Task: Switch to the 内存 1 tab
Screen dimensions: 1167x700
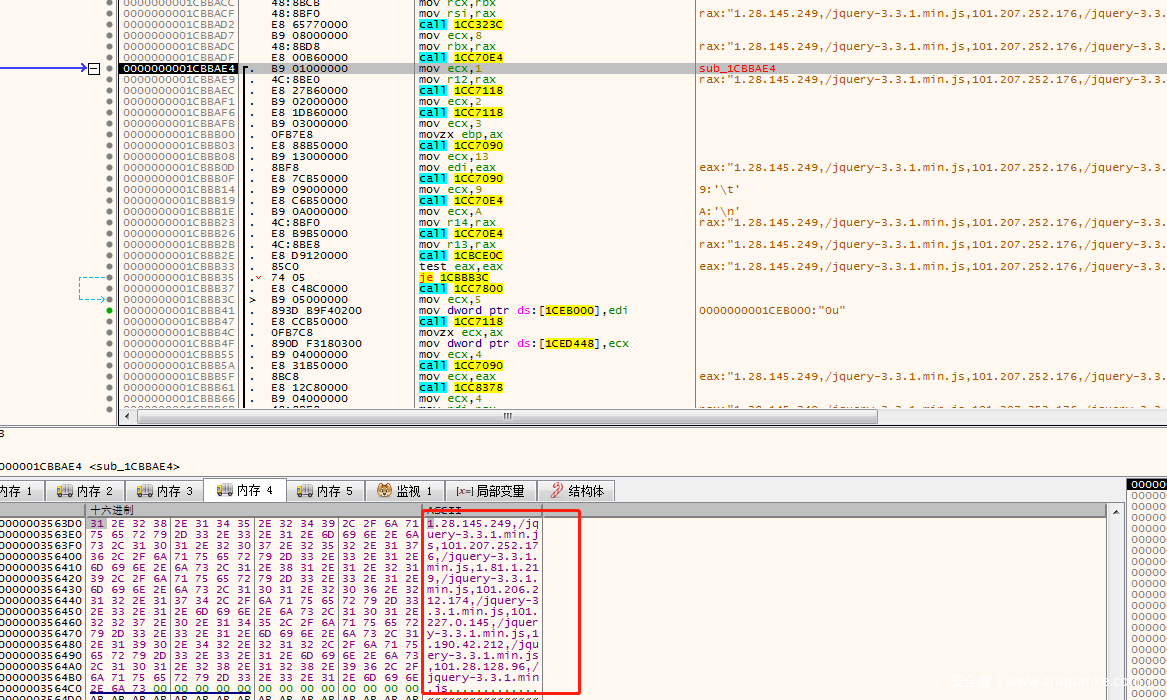Action: click(16, 491)
